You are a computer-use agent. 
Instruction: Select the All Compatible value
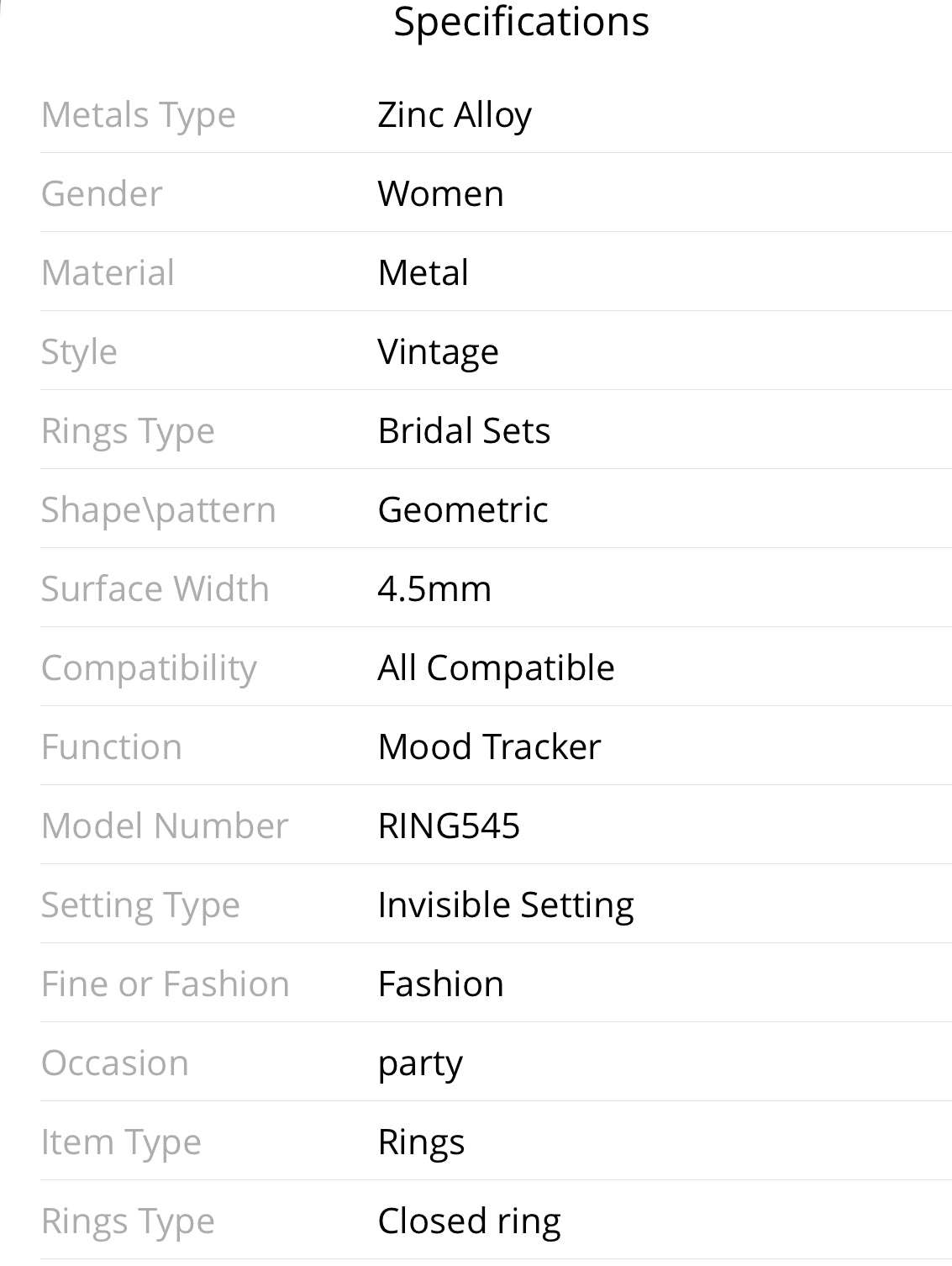pos(496,668)
